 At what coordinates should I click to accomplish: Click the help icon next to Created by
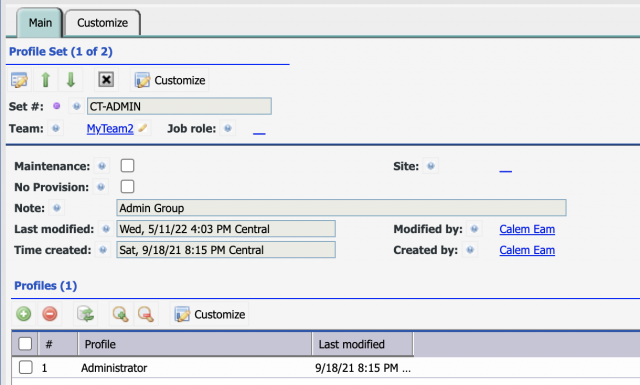click(470, 249)
